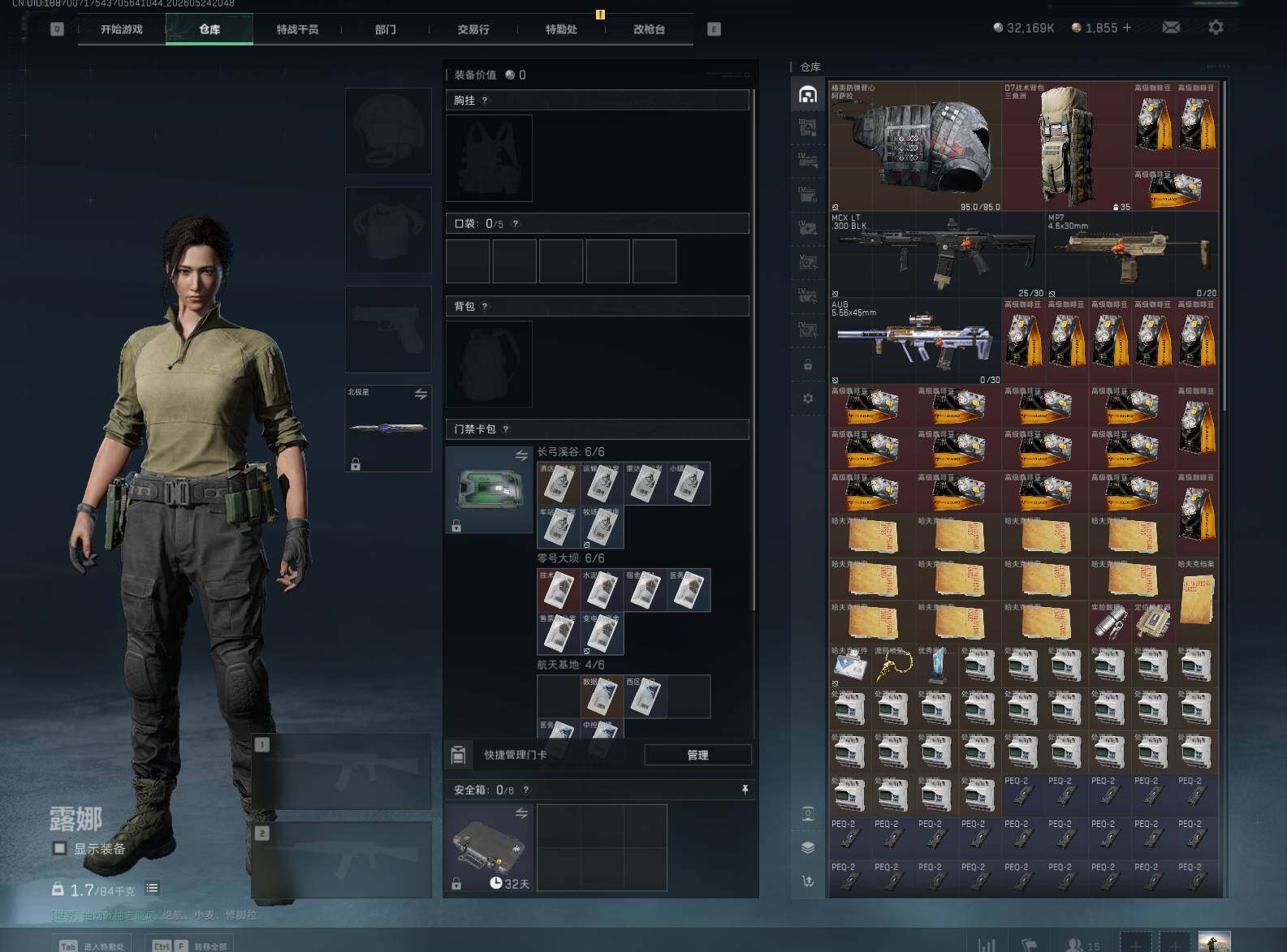The height and width of the screenshot is (952, 1287).
Task: Click the sort icon at sidebar bottom
Action: tap(808, 881)
